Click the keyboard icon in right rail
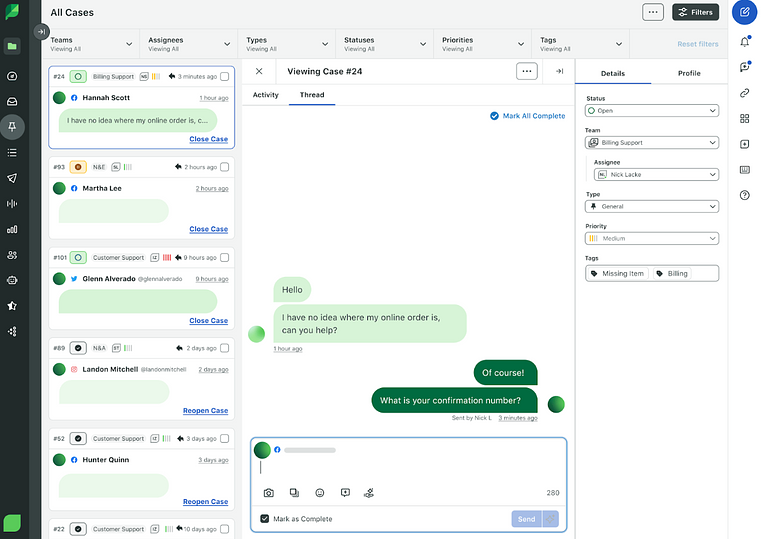Image resolution: width=774 pixels, height=539 pixels. pyautogui.click(x=744, y=170)
